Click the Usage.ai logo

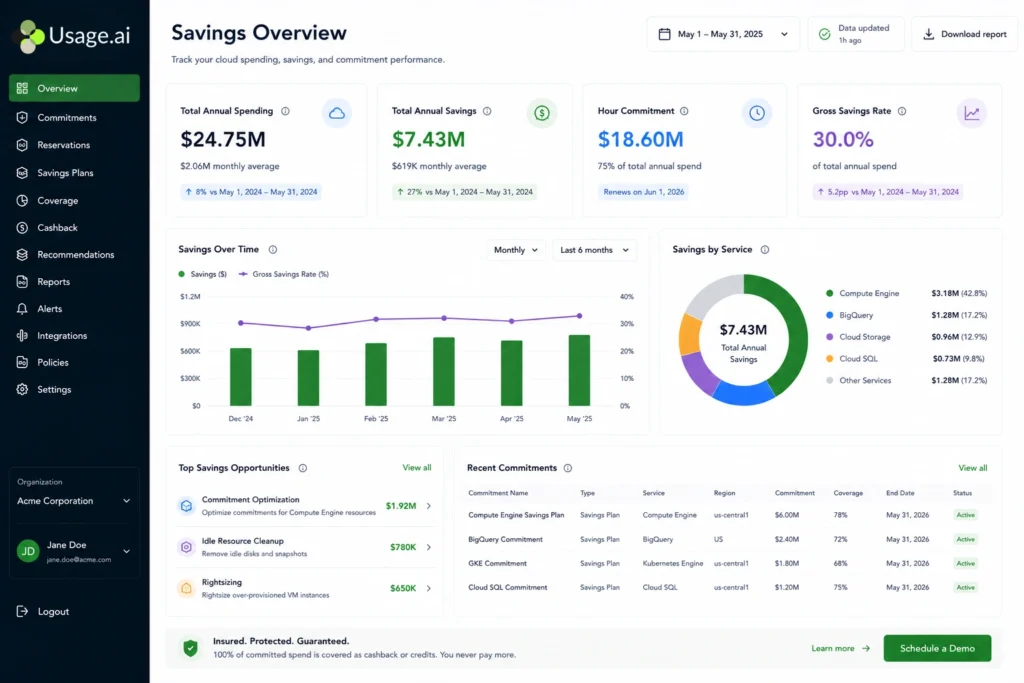[74, 36]
